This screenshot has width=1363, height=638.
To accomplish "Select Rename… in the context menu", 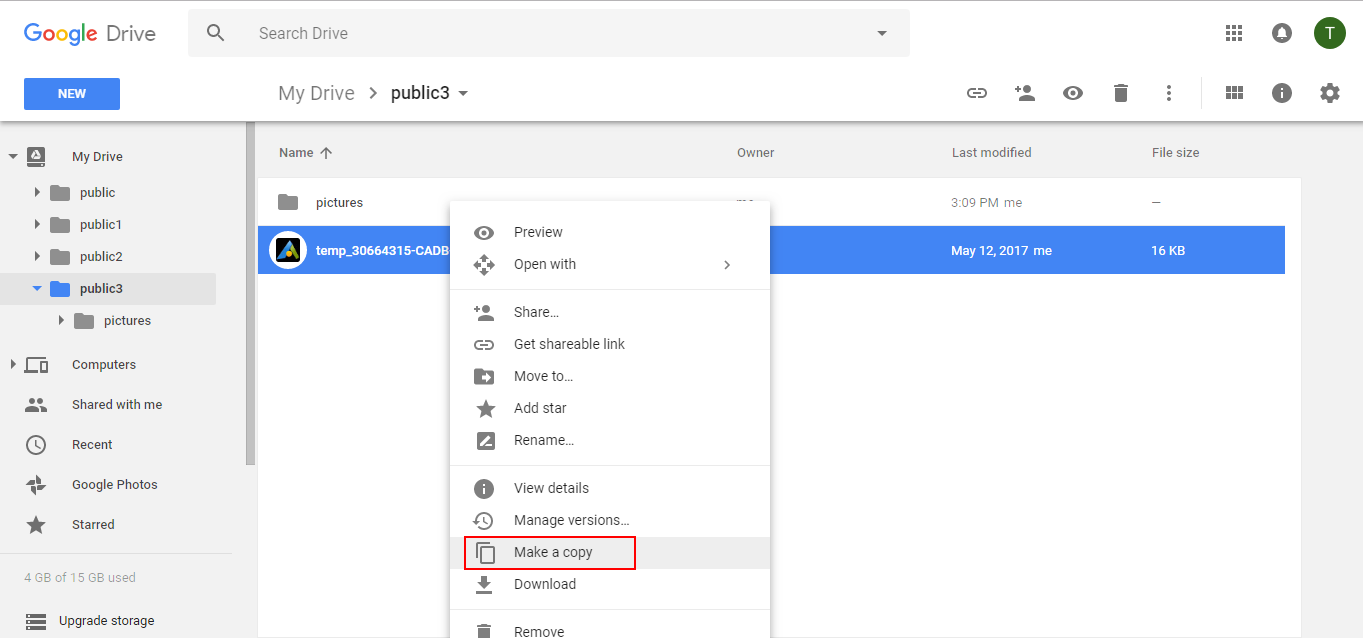I will [543, 440].
